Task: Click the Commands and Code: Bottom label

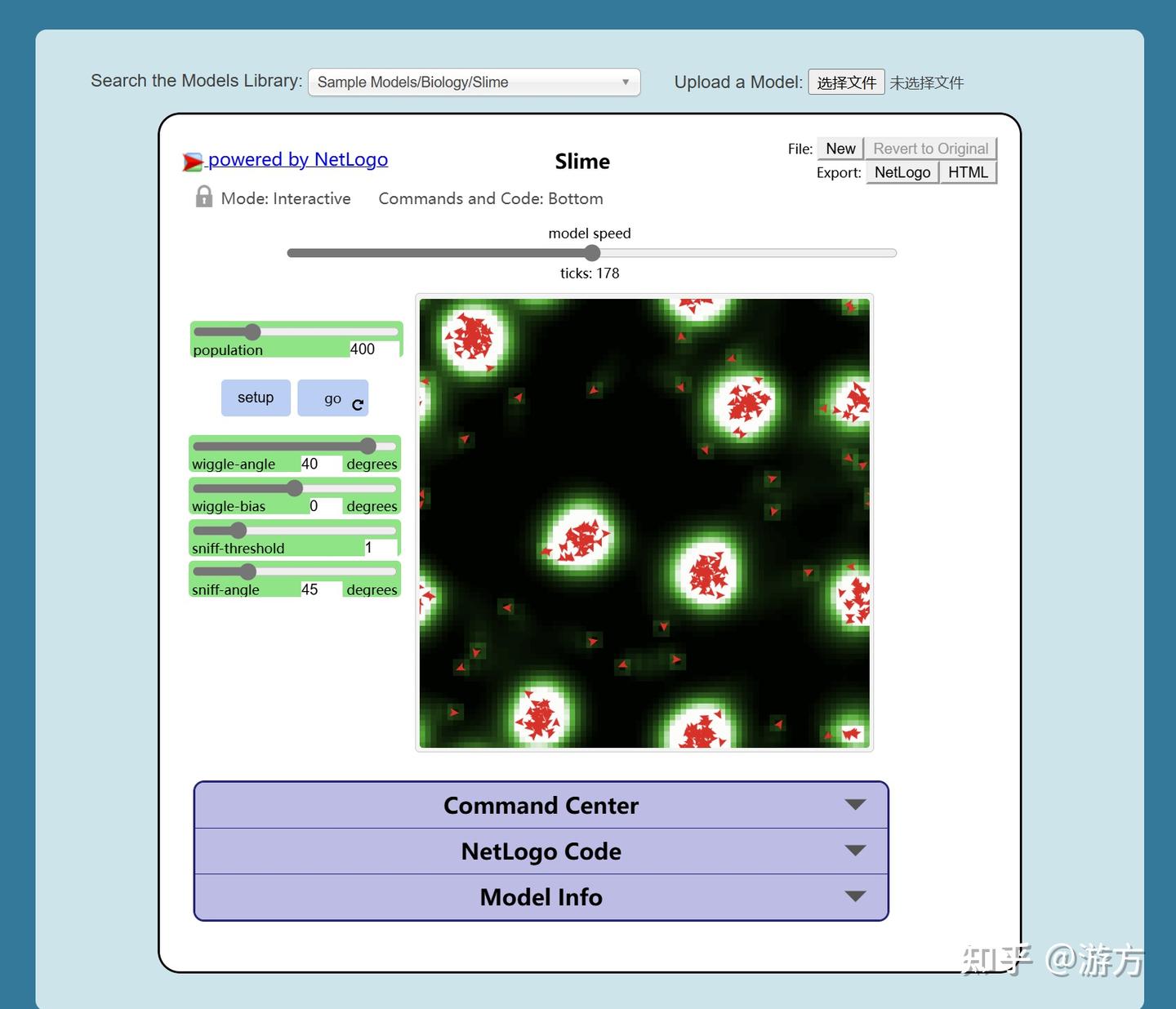Action: point(491,198)
